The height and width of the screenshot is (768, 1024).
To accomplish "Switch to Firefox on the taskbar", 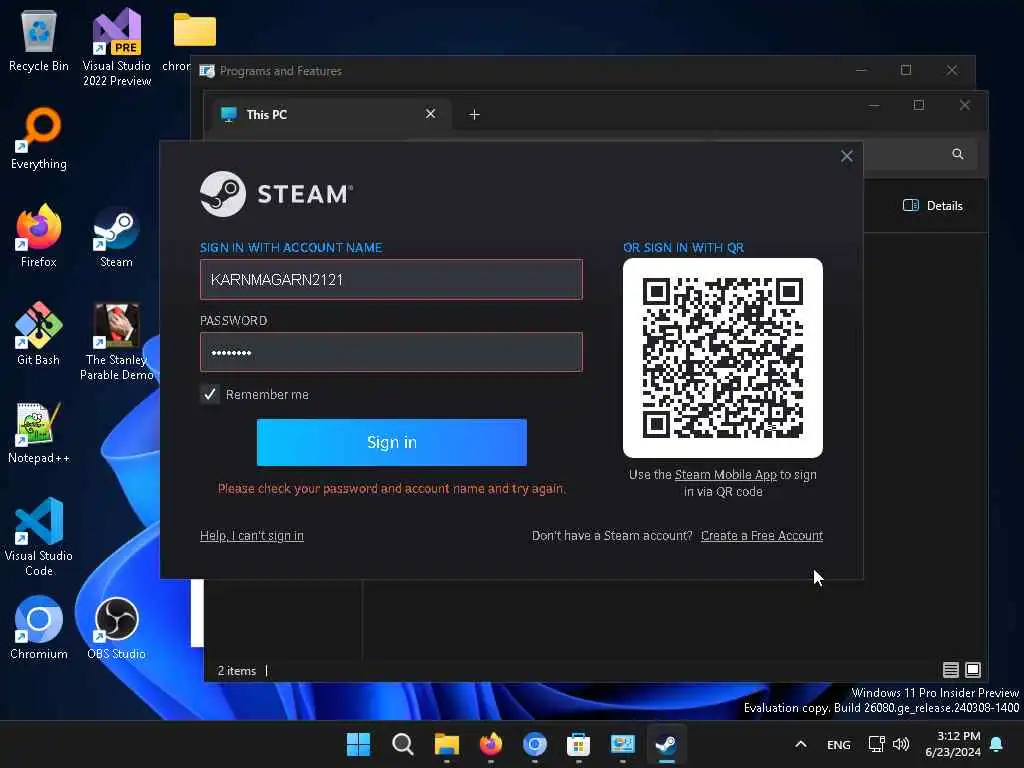I will click(490, 744).
